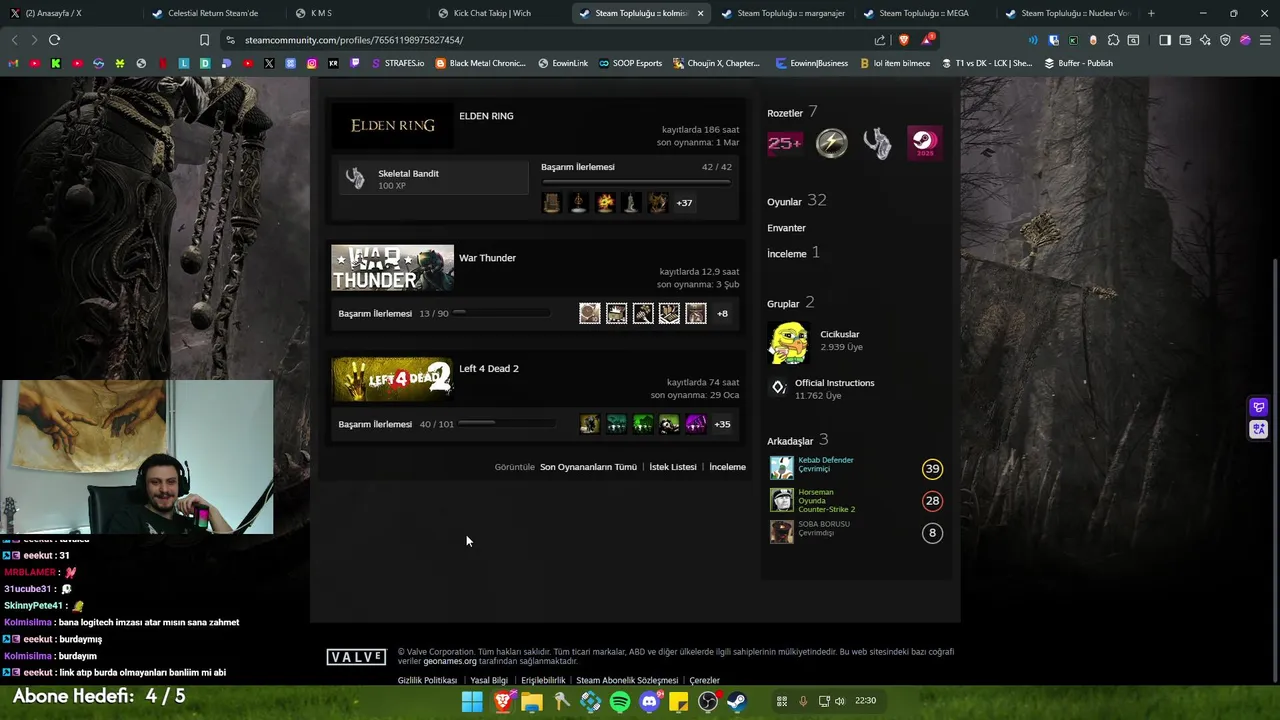
Task: Open the Skeletal Bandit badge icon
Action: tap(355, 178)
